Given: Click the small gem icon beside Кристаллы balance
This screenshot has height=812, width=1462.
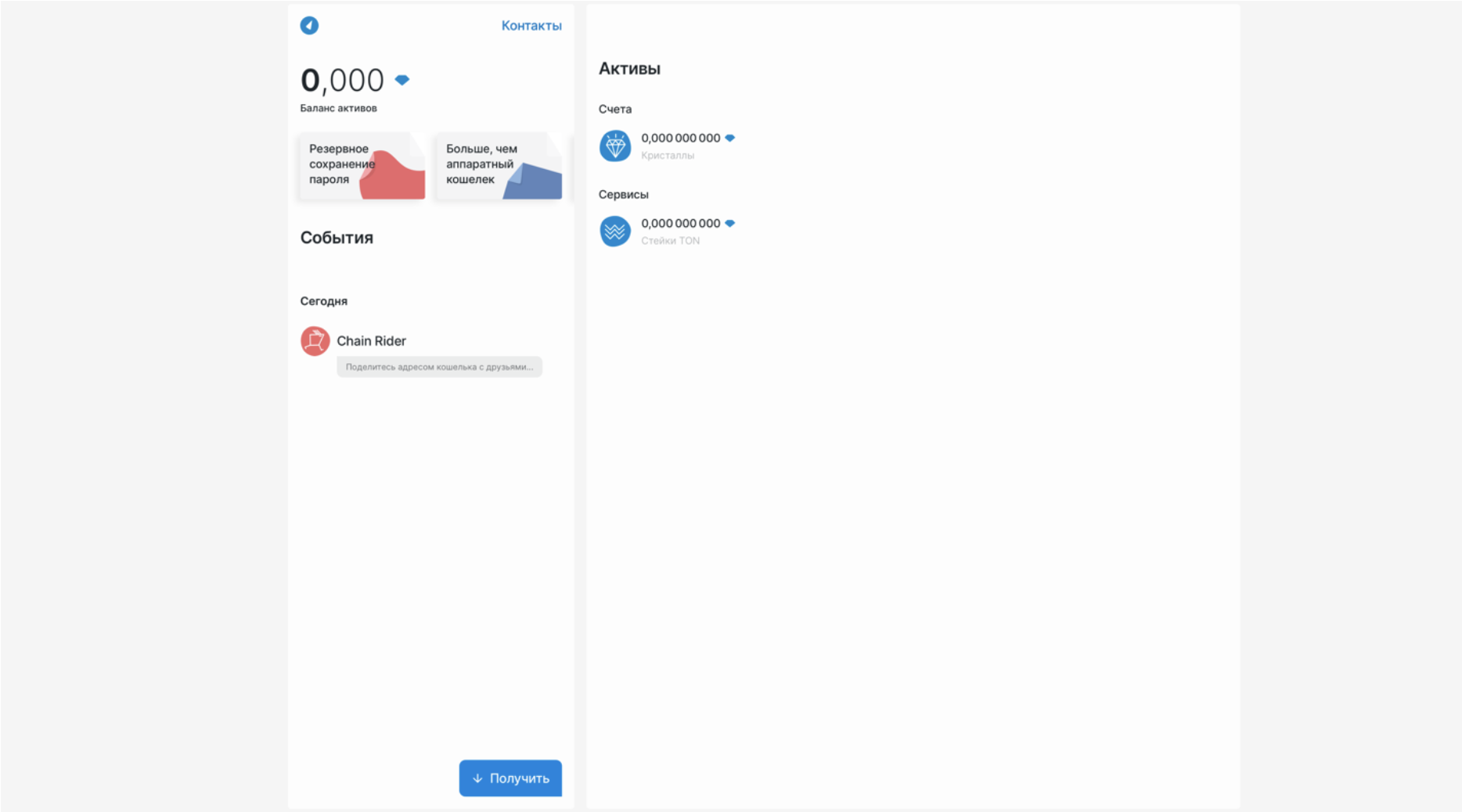Looking at the screenshot, I should click(x=729, y=138).
